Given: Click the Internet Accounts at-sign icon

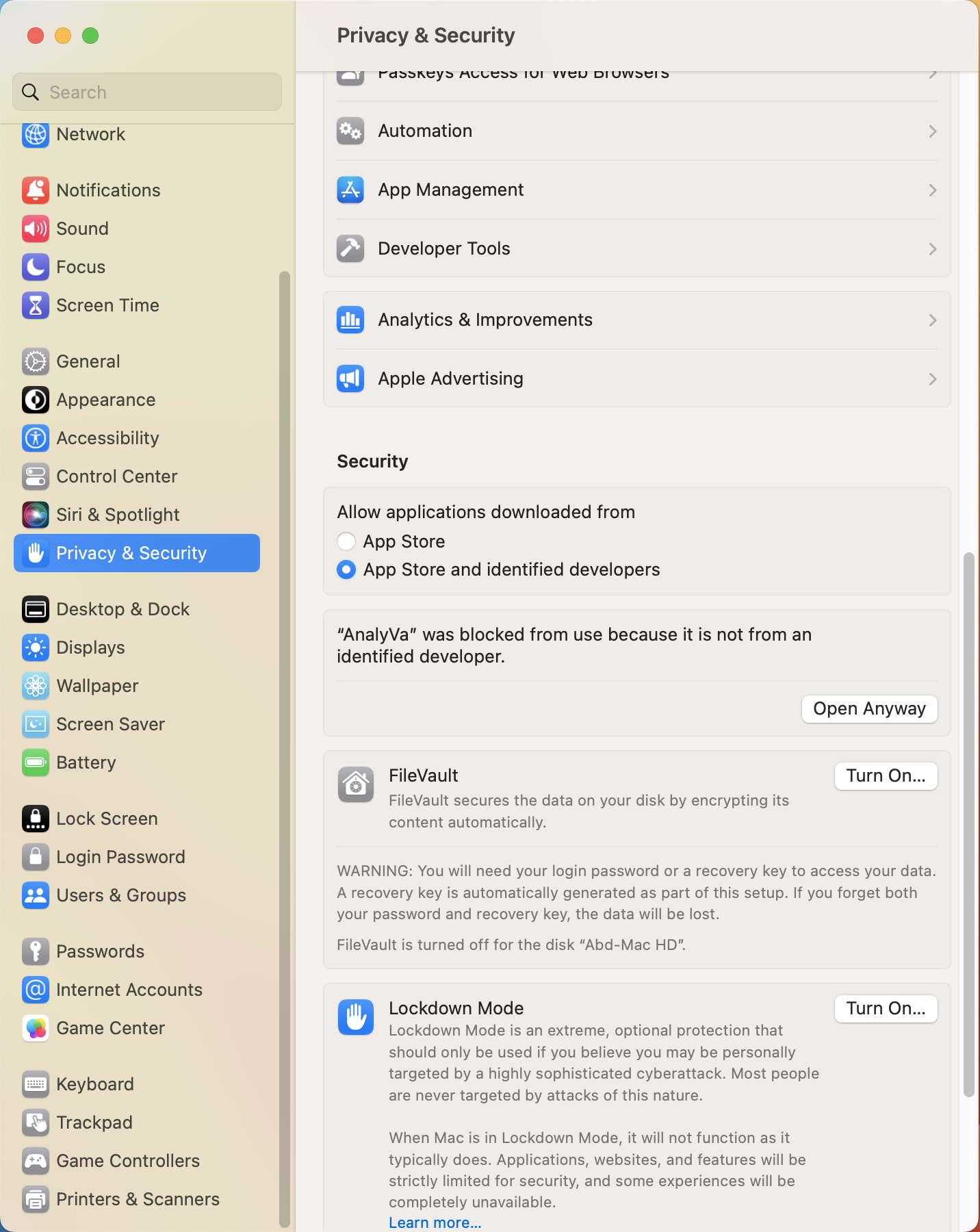Looking at the screenshot, I should click(x=36, y=990).
